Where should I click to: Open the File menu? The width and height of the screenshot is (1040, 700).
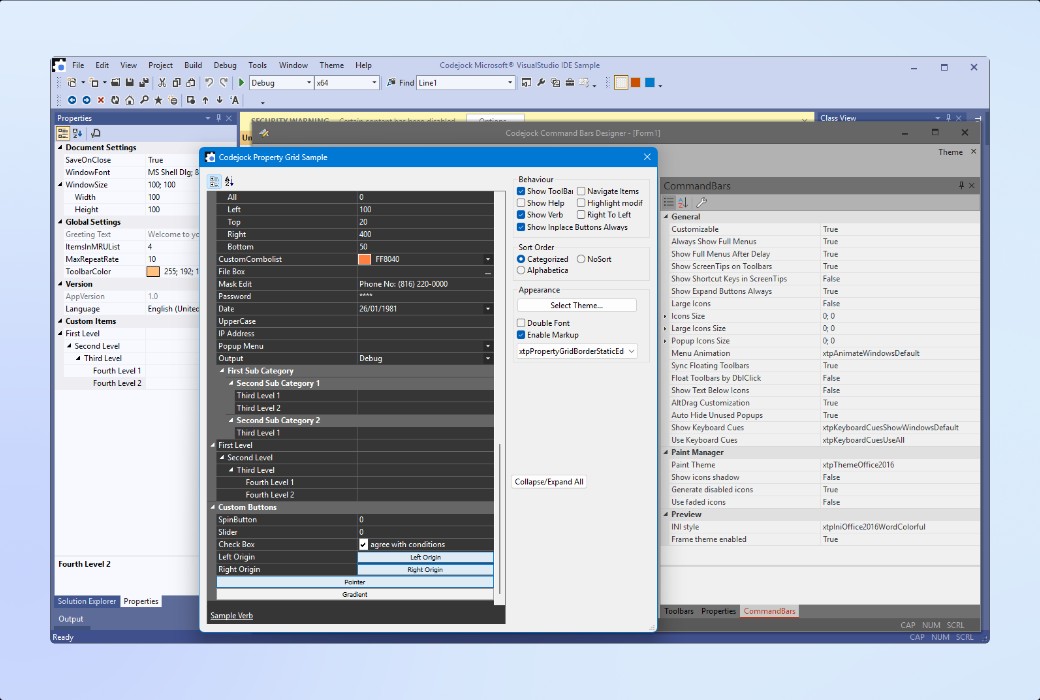pos(78,66)
